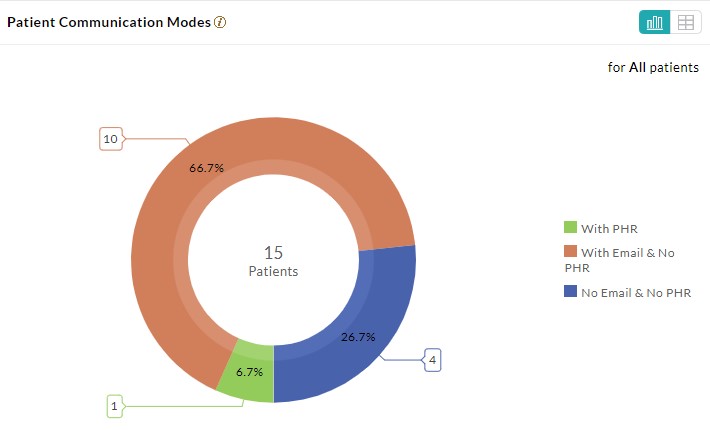The image size is (710, 430).
Task: Toggle the With Email & No PHR label
Action: 628,260
